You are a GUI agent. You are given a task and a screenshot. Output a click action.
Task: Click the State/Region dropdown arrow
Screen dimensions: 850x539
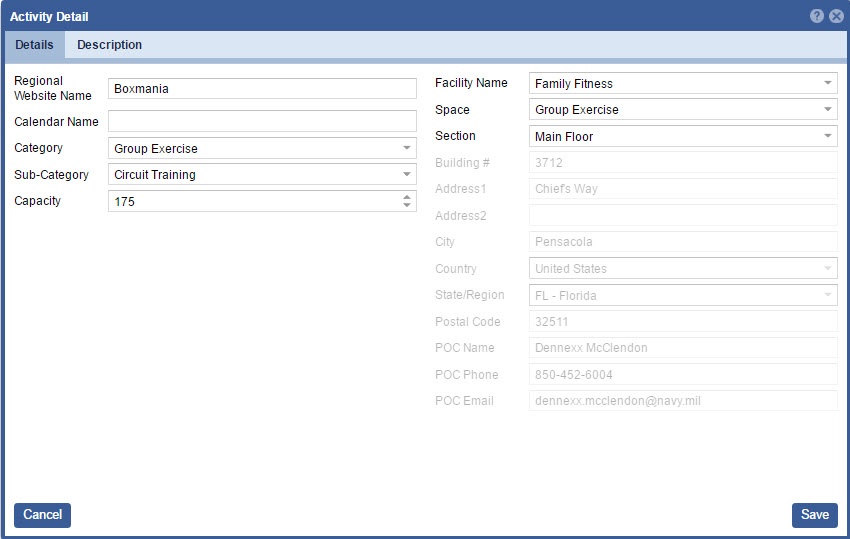tap(828, 295)
